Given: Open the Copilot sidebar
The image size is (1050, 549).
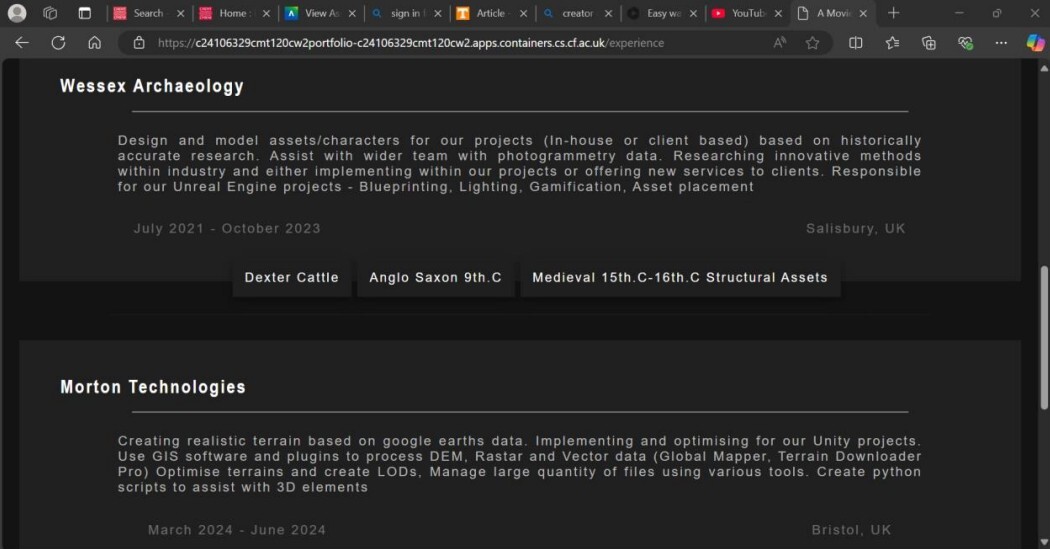Looking at the screenshot, I should click(x=1035, y=43).
